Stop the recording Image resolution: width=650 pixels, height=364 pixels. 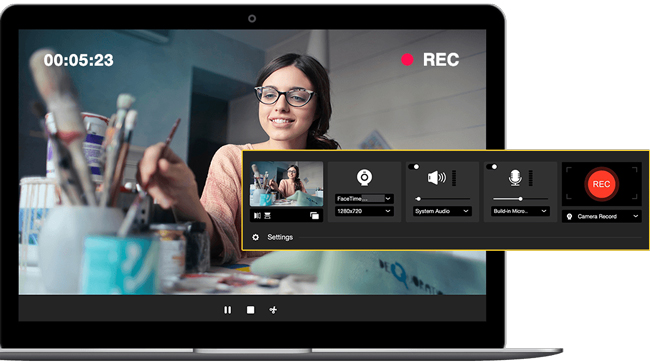[x=250, y=310]
